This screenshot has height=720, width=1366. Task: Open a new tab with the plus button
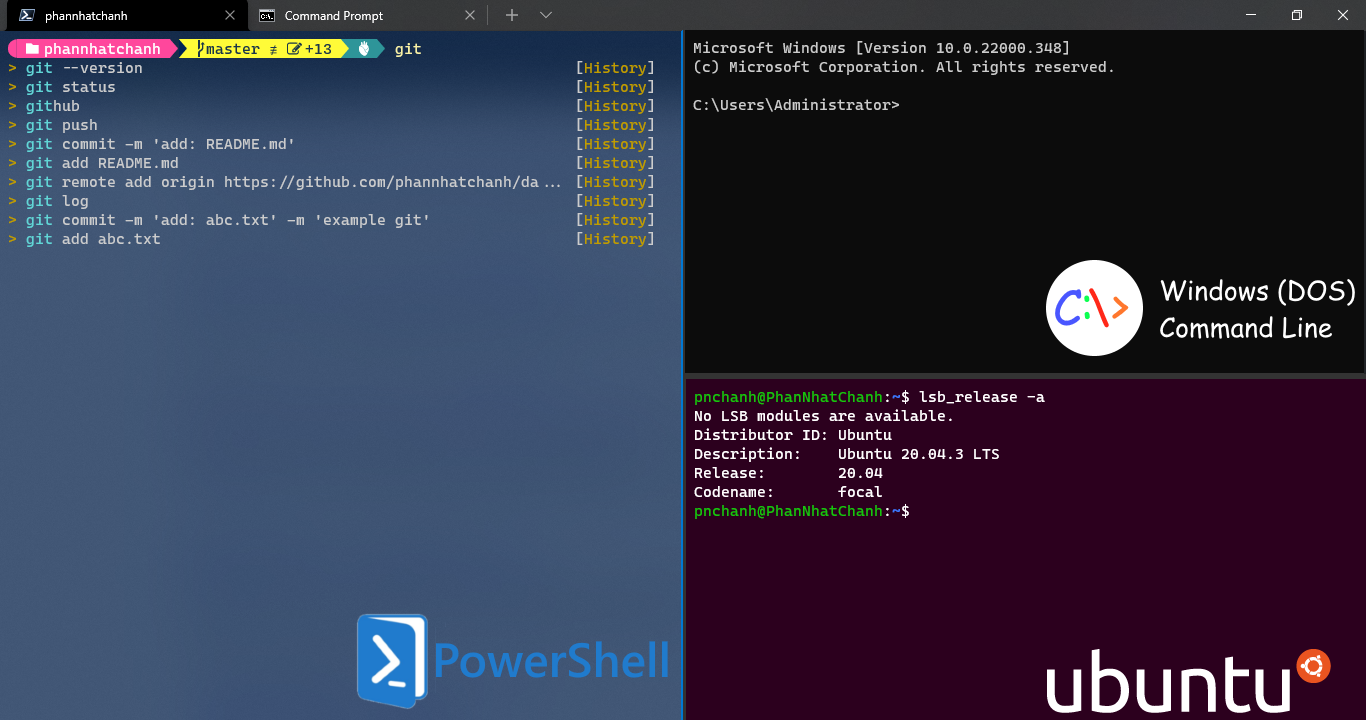[x=512, y=15]
